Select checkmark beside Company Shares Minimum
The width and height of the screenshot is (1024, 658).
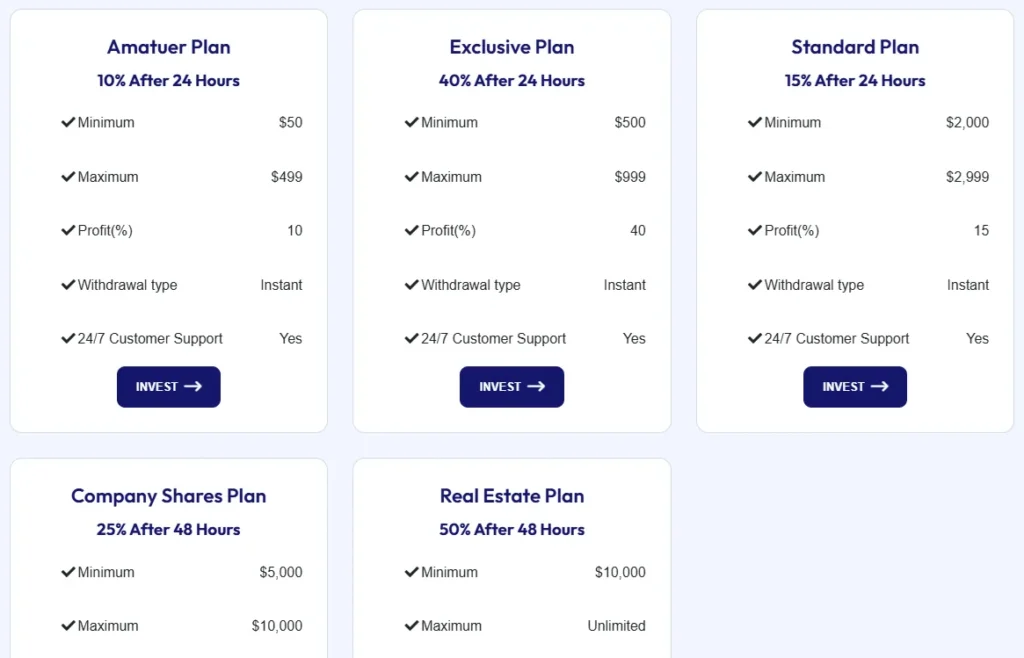coord(68,572)
